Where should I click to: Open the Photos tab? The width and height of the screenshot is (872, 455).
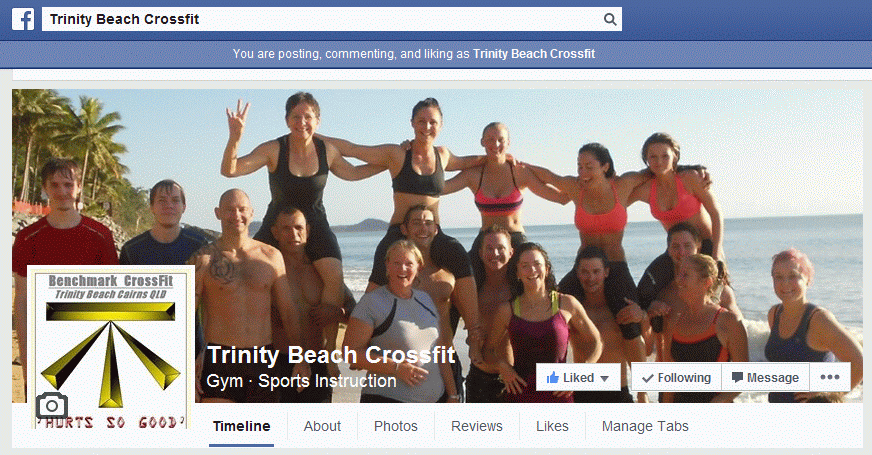(x=395, y=426)
